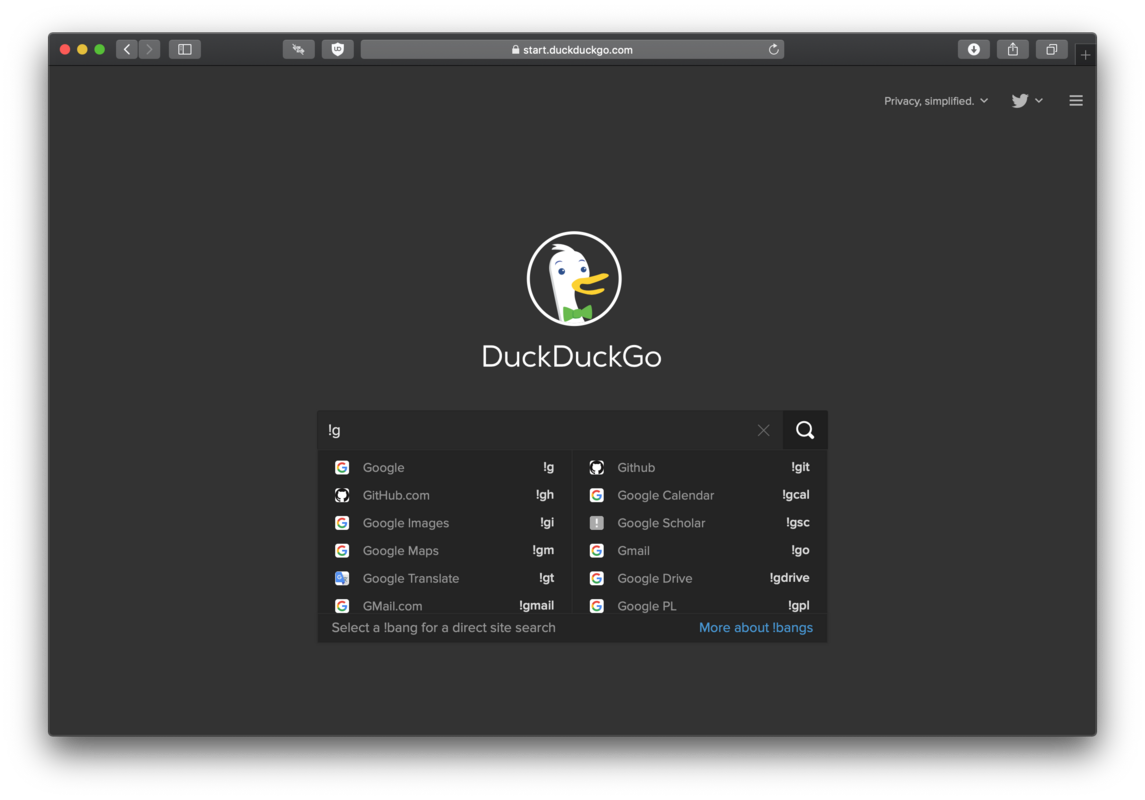Screen dimensions: 1145x800
Task: Expand the chevron next to Twitter icon
Action: 1038,101
